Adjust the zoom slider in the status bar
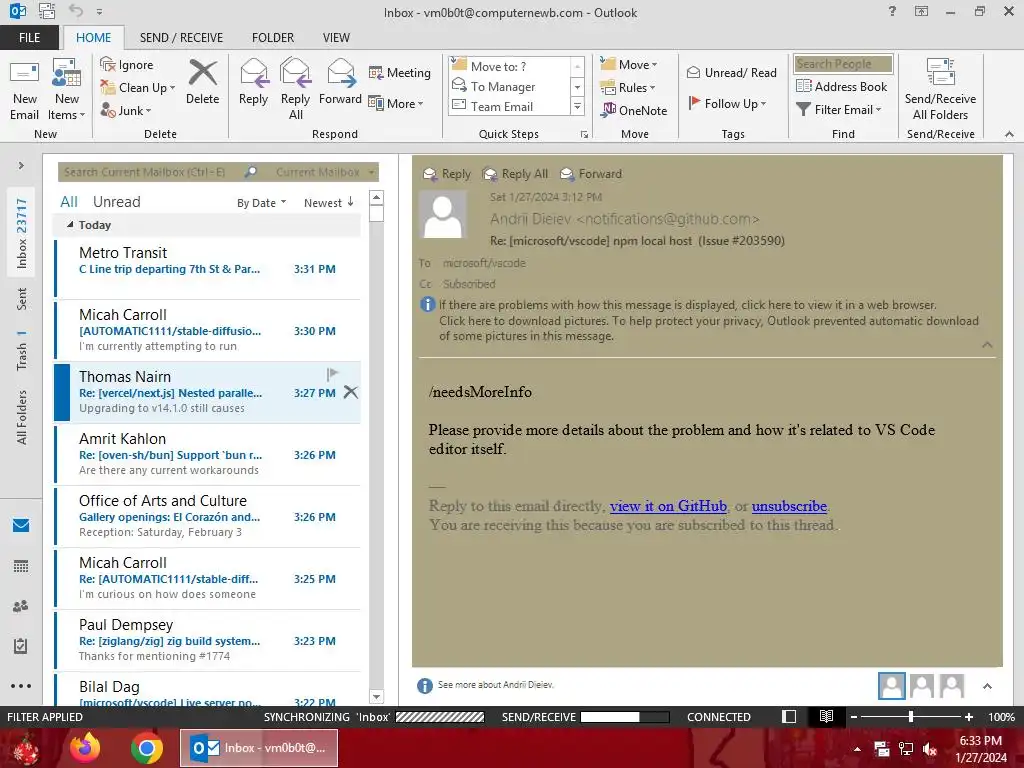This screenshot has width=1024, height=768. click(910, 717)
